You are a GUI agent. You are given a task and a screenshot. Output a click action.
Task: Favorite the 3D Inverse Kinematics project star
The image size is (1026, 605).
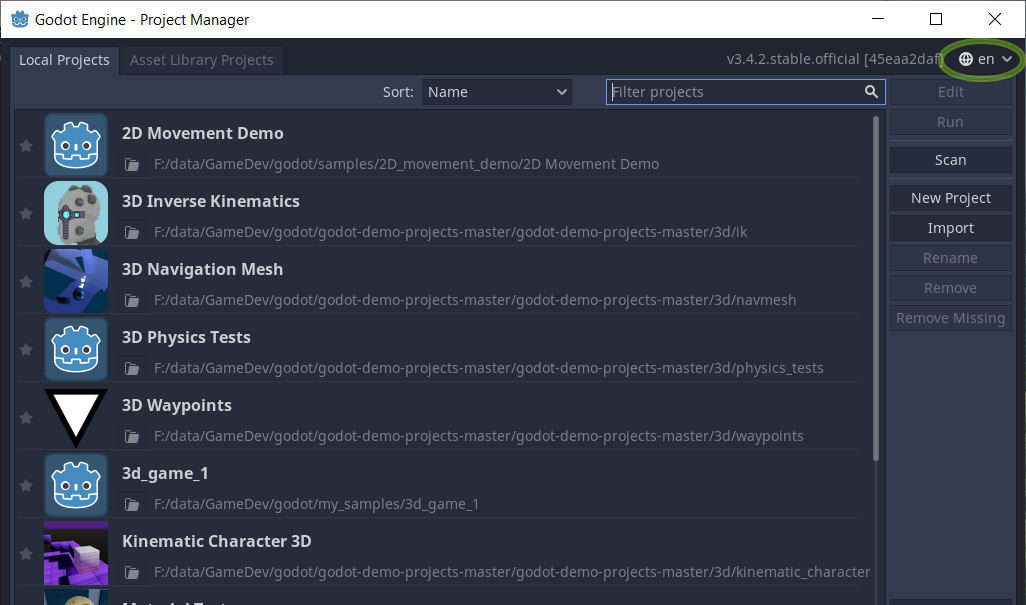[x=26, y=214]
